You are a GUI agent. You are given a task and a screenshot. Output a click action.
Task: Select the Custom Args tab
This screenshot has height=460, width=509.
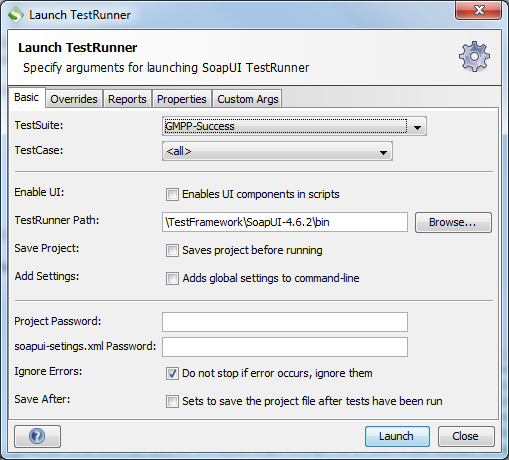247,99
